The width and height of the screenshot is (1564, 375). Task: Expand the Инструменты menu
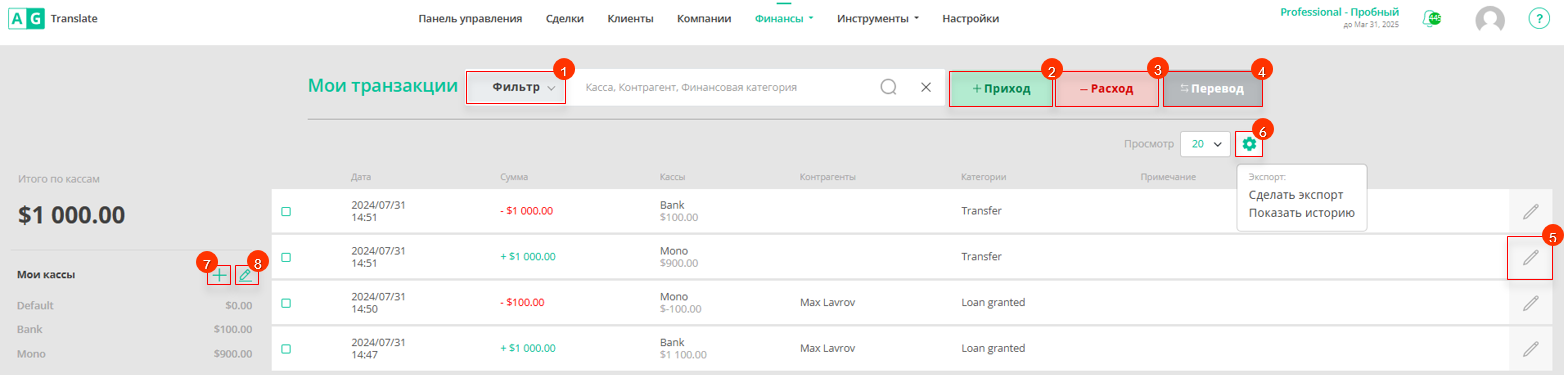(877, 18)
